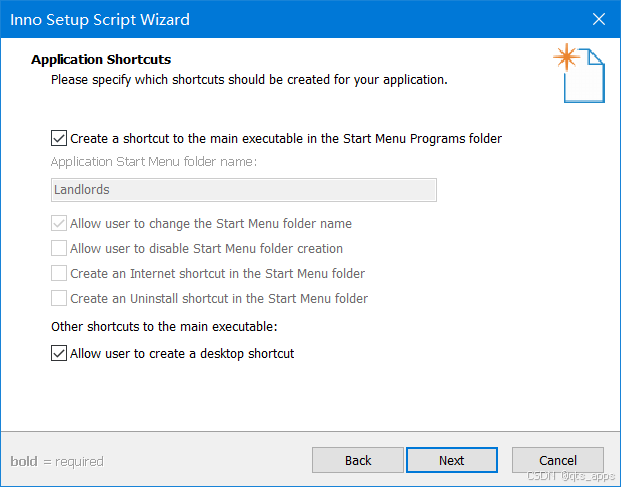Click the Please specify which shortcuts description text

click(x=249, y=80)
